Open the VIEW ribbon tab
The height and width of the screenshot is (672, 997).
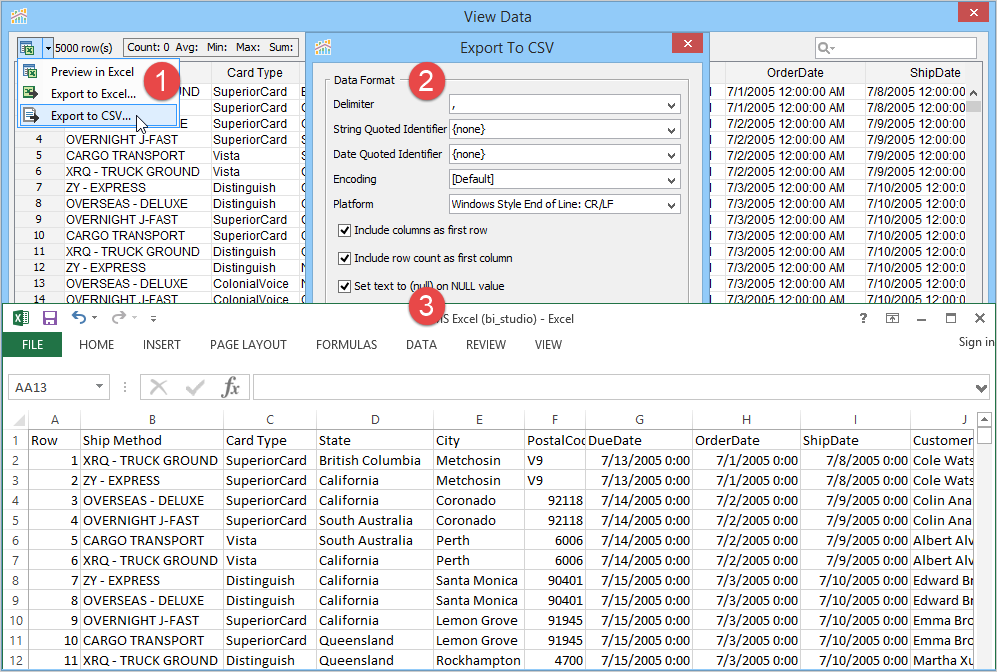click(x=548, y=345)
